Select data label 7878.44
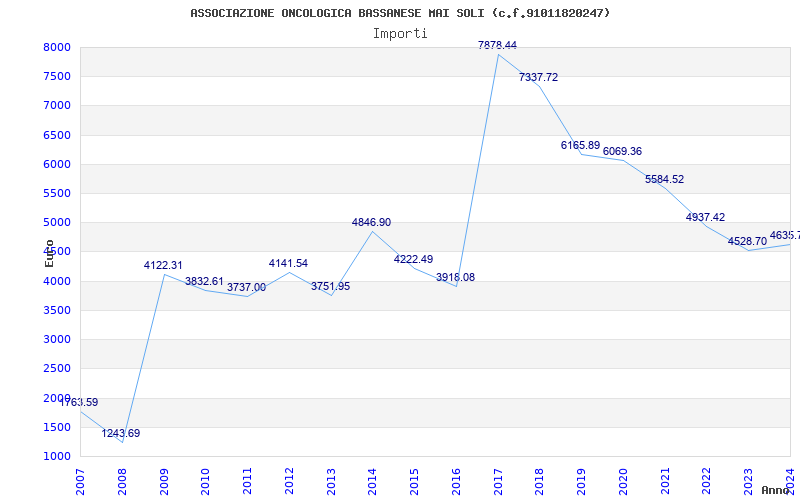800x500 pixels. click(x=497, y=45)
